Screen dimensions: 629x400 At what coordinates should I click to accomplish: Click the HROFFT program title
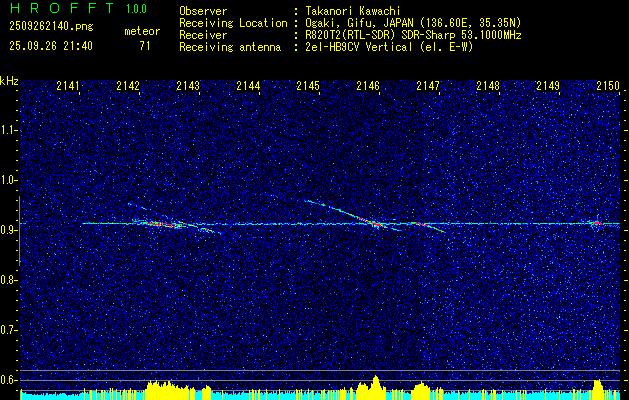tap(62, 8)
